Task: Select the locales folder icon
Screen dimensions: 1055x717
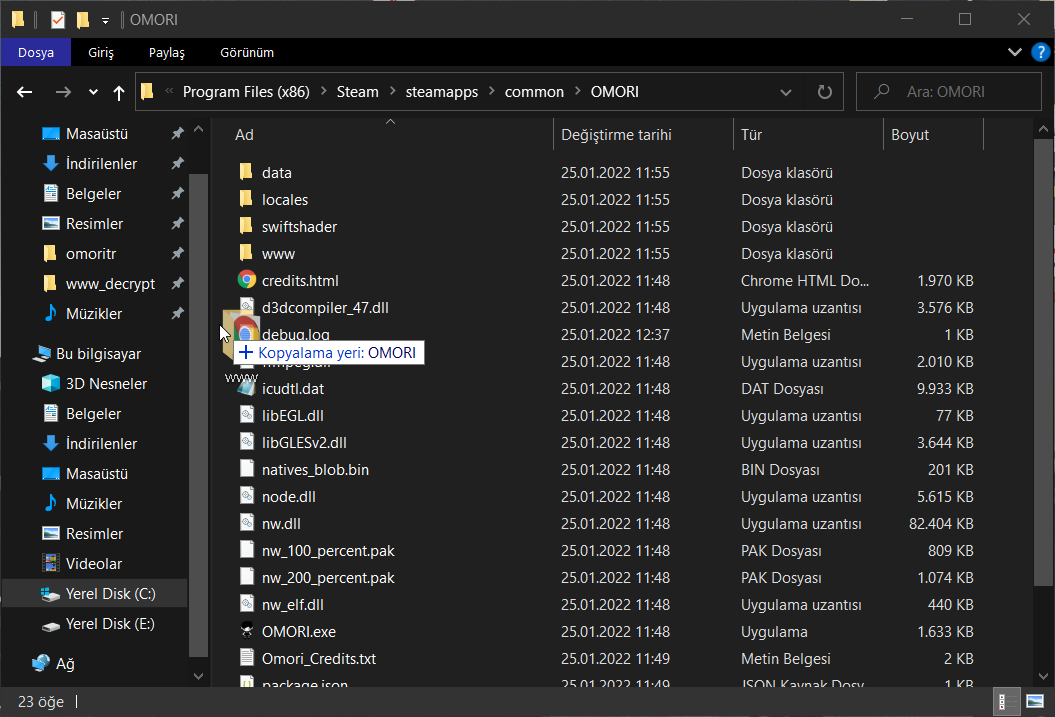Action: [246, 199]
